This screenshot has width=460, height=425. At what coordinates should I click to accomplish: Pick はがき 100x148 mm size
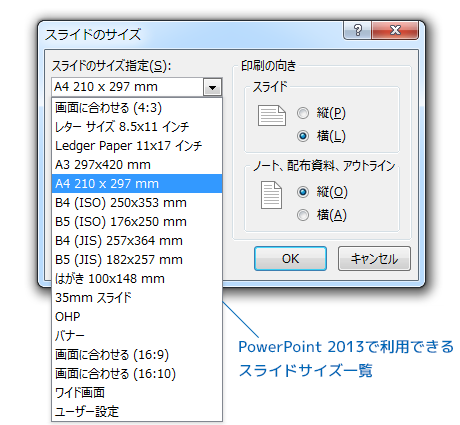137,279
